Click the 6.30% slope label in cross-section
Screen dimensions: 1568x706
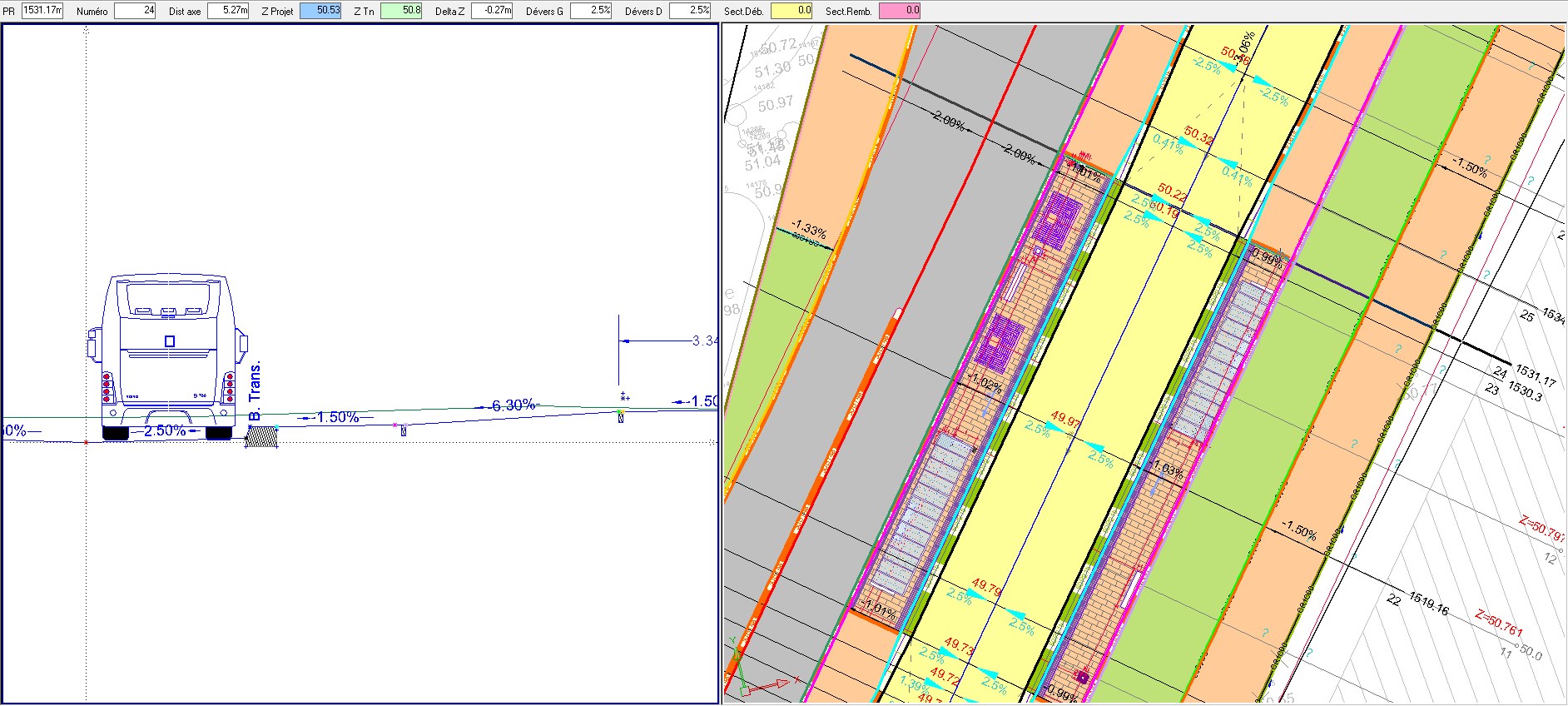point(513,405)
